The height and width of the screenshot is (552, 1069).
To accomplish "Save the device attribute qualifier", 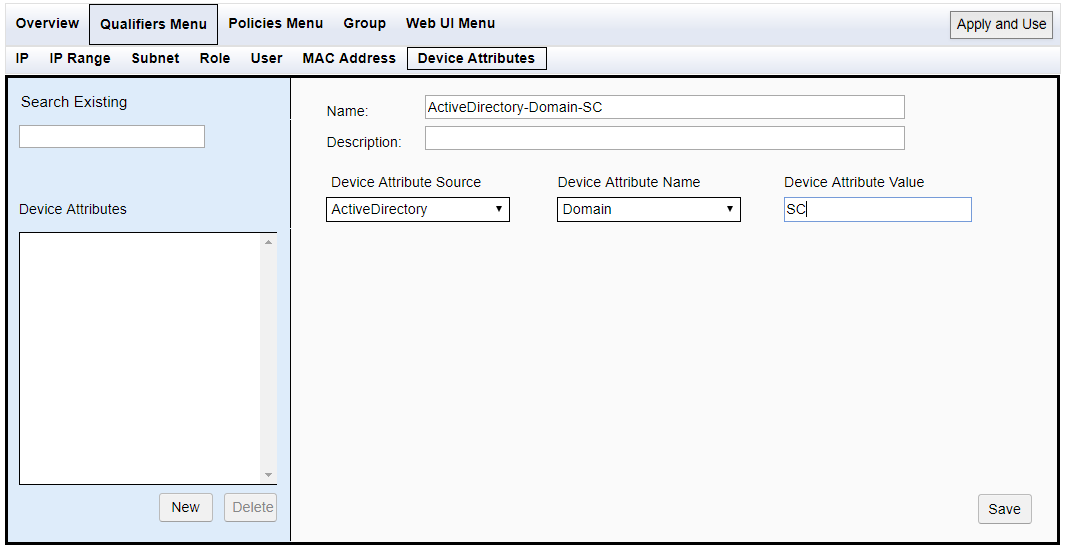I will coord(1004,509).
